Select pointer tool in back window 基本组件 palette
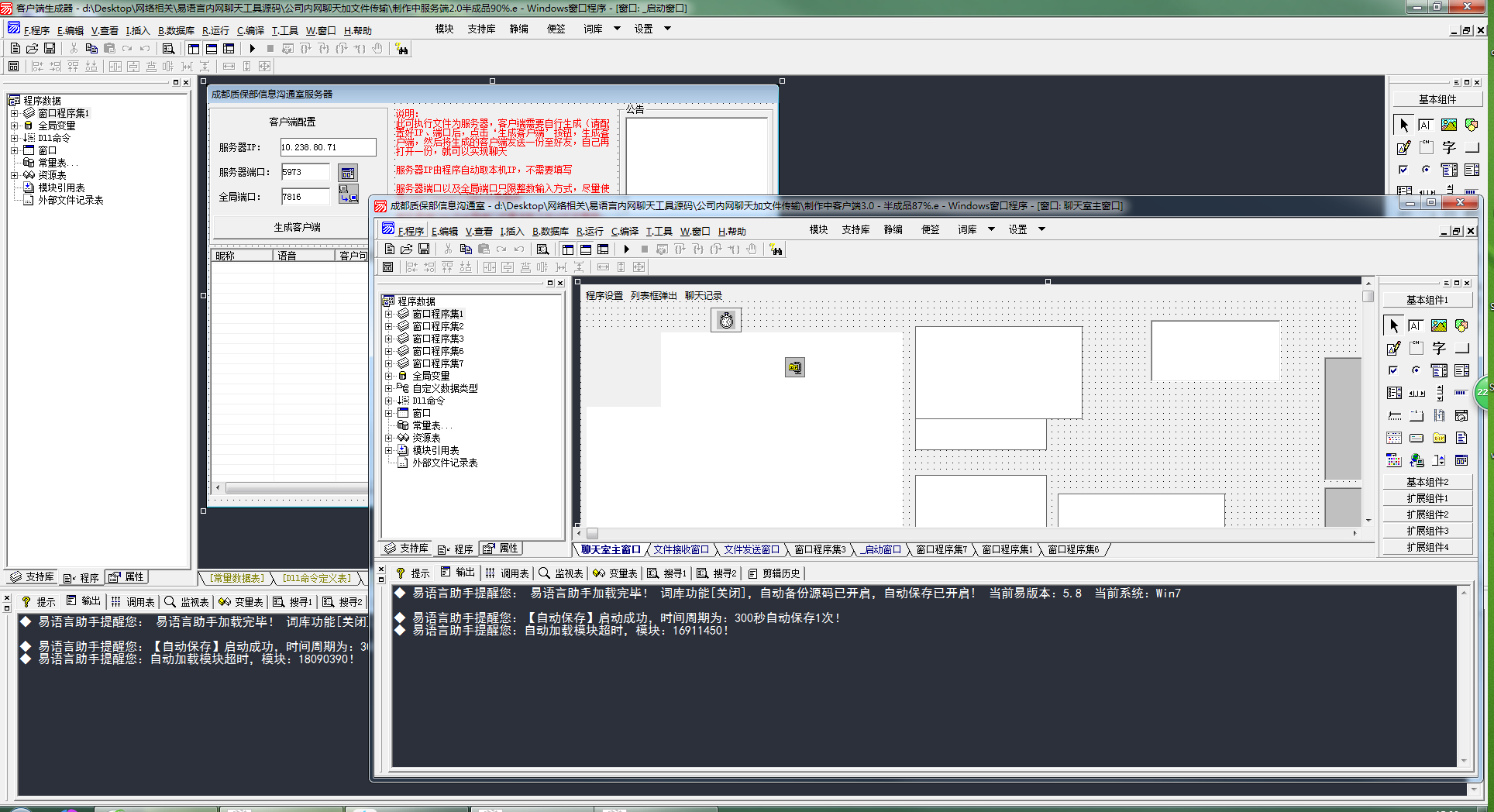1494x812 pixels. pyautogui.click(x=1404, y=125)
